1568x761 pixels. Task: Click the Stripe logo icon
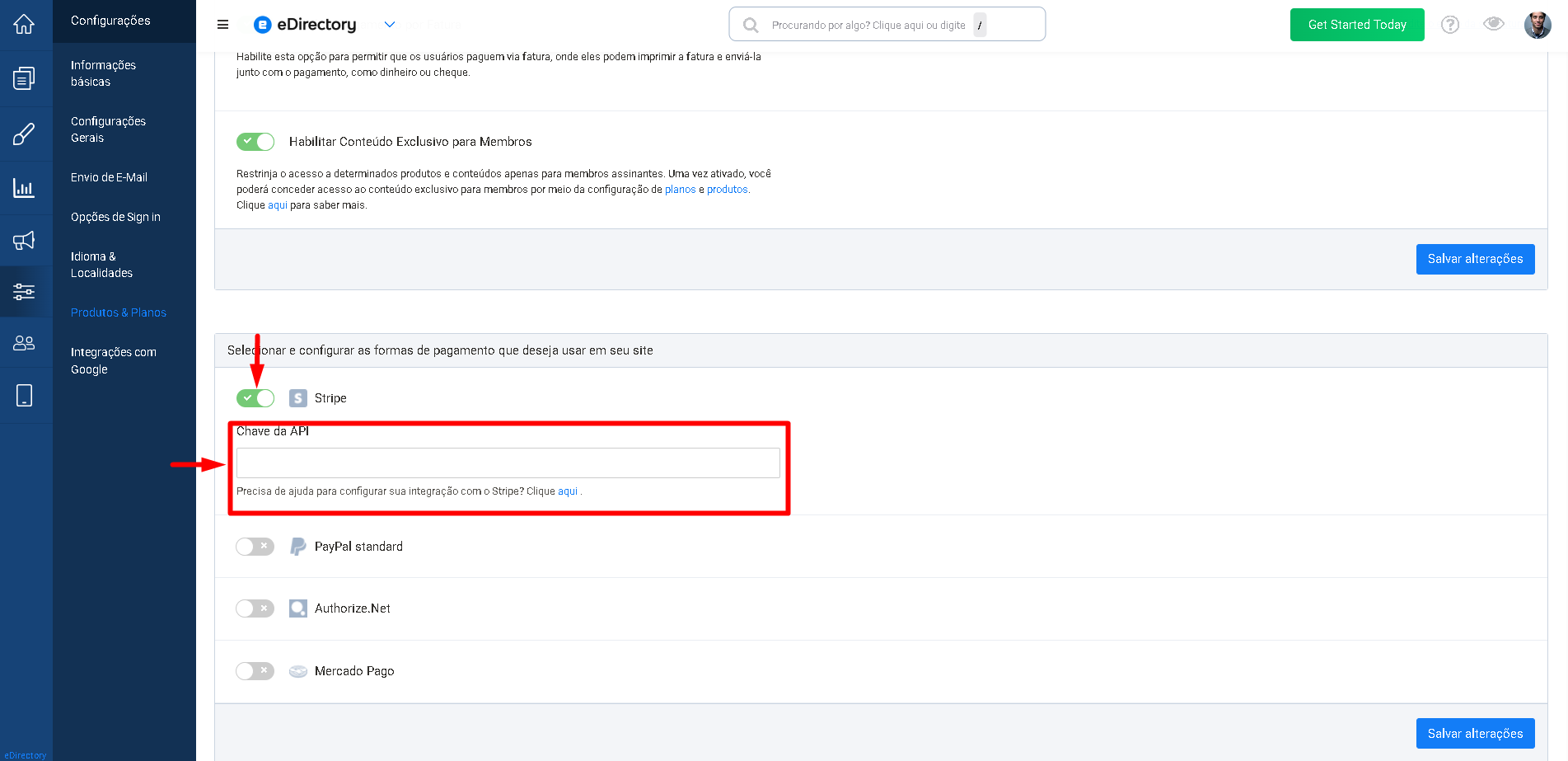click(298, 398)
